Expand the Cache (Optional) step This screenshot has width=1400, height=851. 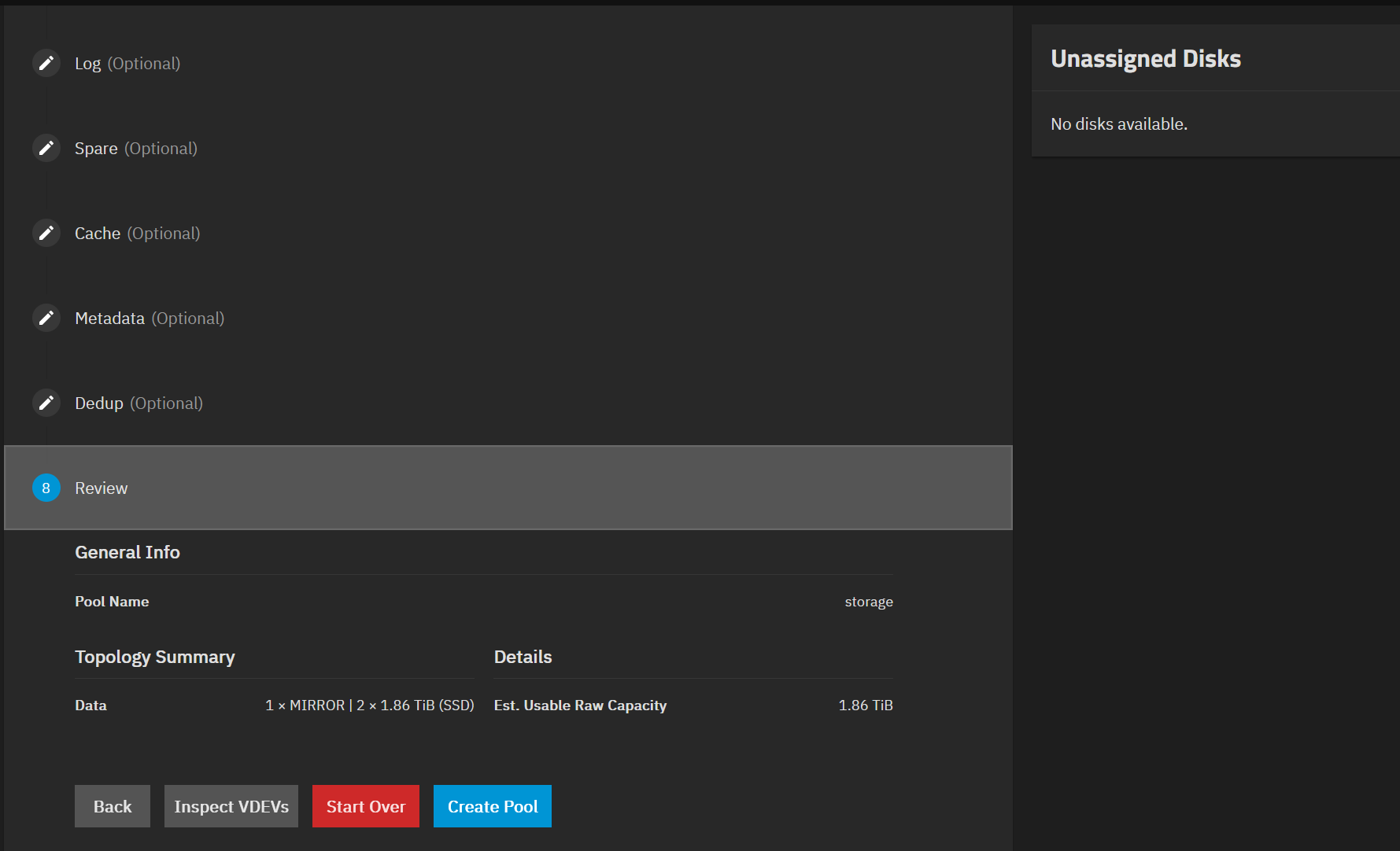point(137,233)
